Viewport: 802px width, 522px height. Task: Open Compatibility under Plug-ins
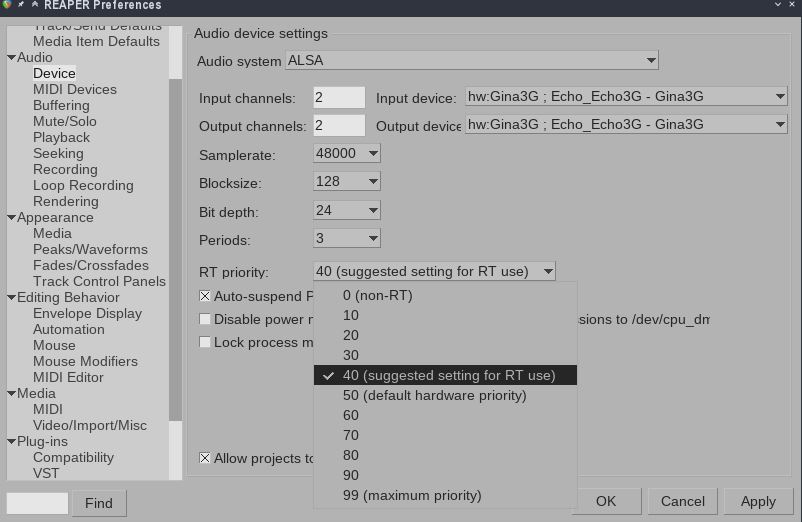pyautogui.click(x=73, y=458)
